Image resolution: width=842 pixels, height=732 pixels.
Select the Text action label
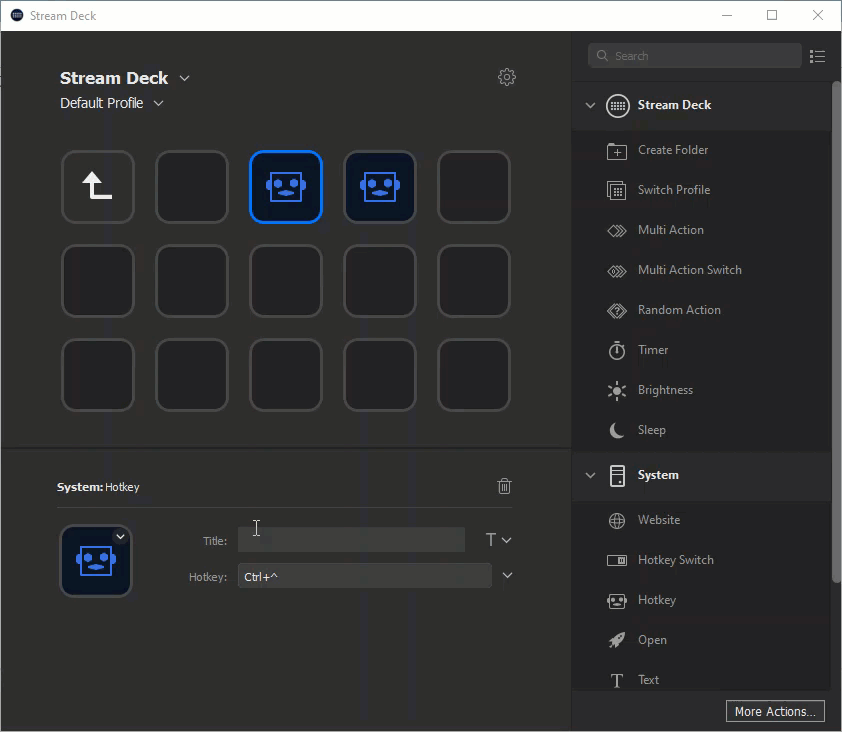pyautogui.click(x=648, y=680)
